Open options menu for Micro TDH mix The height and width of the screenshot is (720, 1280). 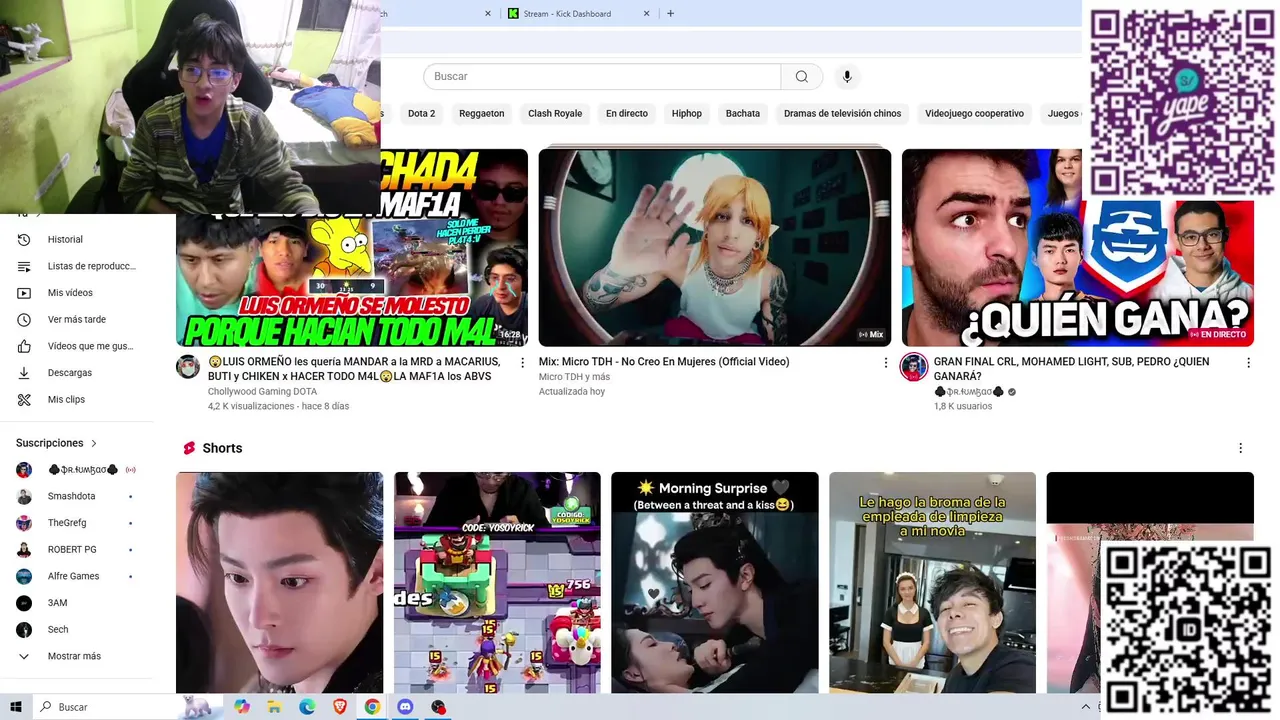click(x=885, y=363)
